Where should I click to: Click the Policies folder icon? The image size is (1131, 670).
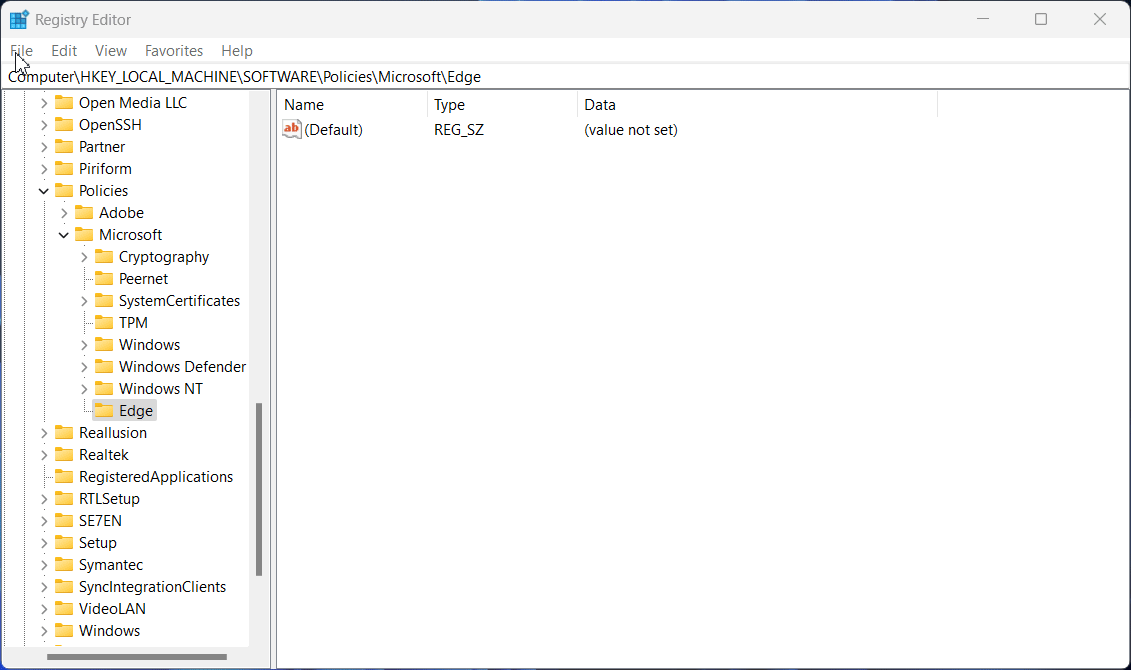point(64,190)
